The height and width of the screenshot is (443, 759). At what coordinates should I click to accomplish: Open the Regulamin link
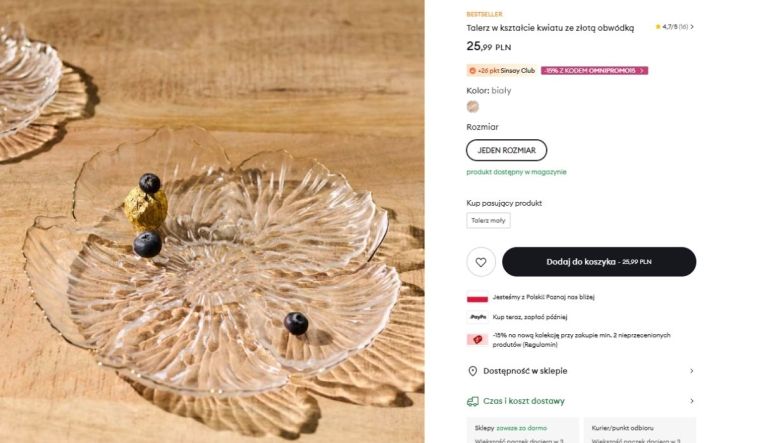point(541,345)
